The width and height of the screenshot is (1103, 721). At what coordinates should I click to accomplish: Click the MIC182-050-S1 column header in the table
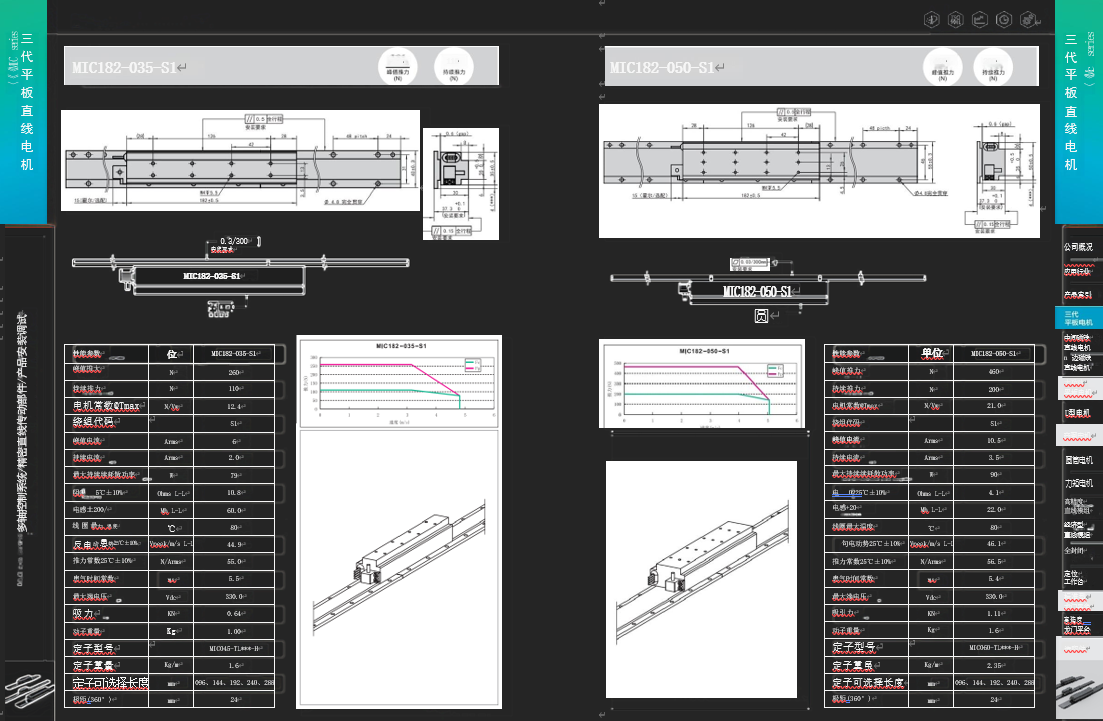click(994, 353)
